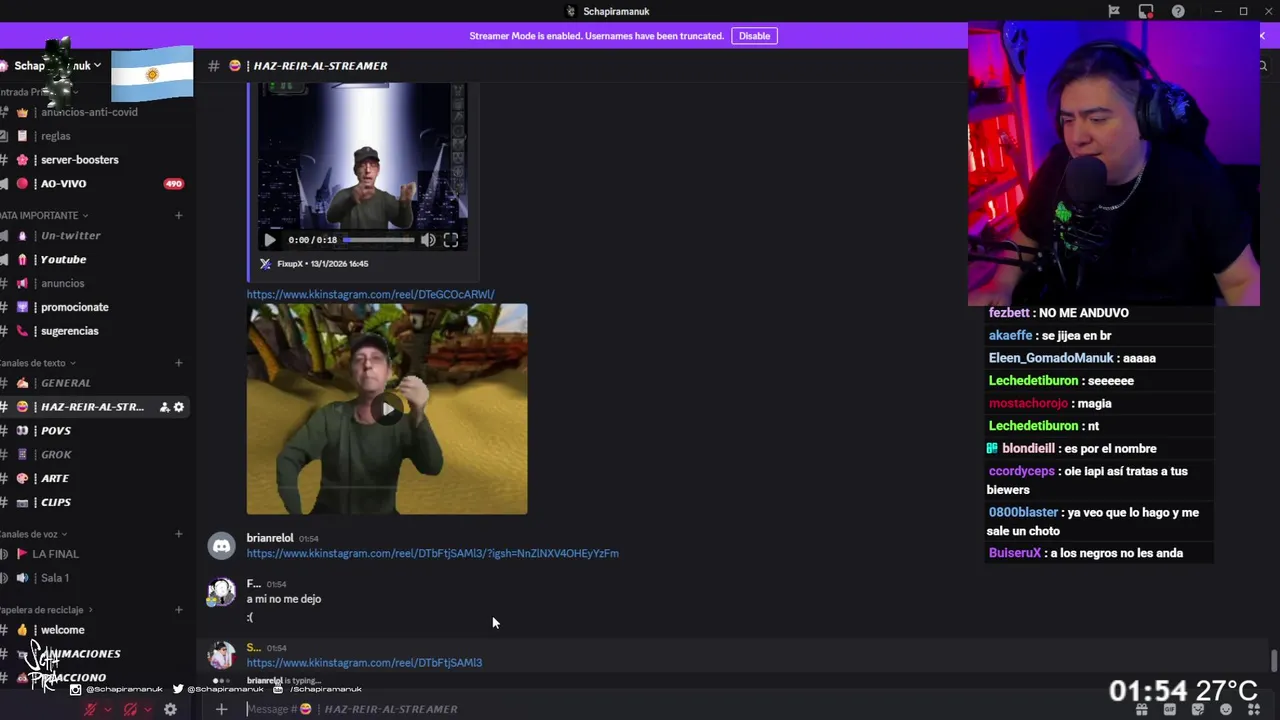Open the gift Nitro icon in message bar
Viewport: 1280px width, 720px height.
coord(1141,709)
